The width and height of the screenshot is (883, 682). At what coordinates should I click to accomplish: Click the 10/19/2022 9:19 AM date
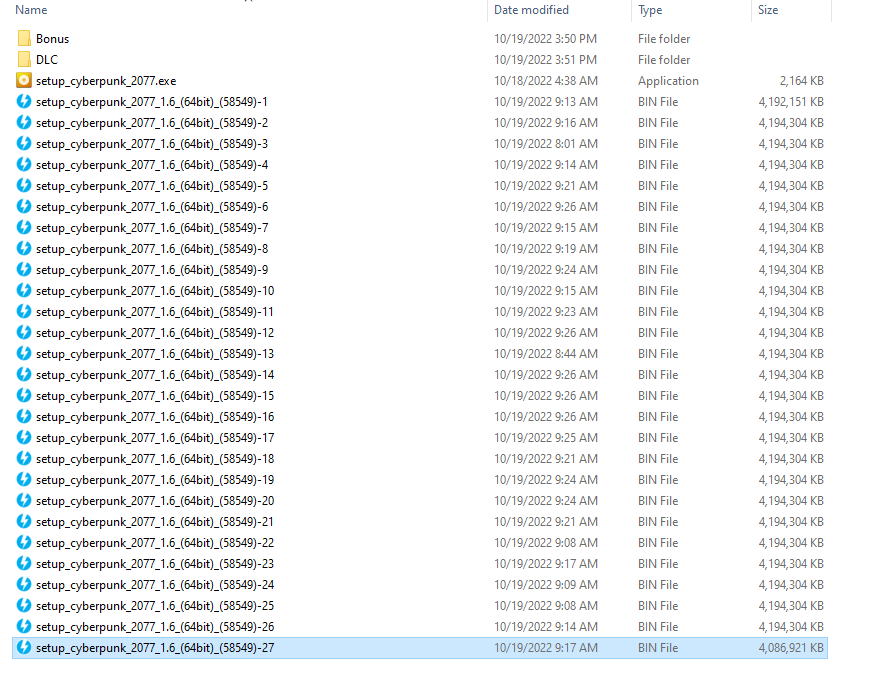(546, 249)
